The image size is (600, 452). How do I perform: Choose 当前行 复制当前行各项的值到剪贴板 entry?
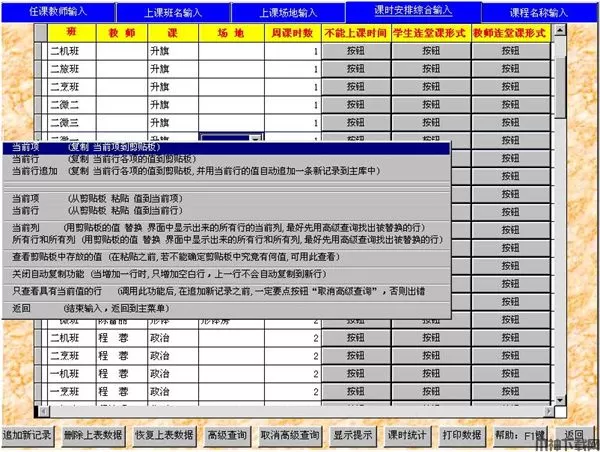(226, 159)
